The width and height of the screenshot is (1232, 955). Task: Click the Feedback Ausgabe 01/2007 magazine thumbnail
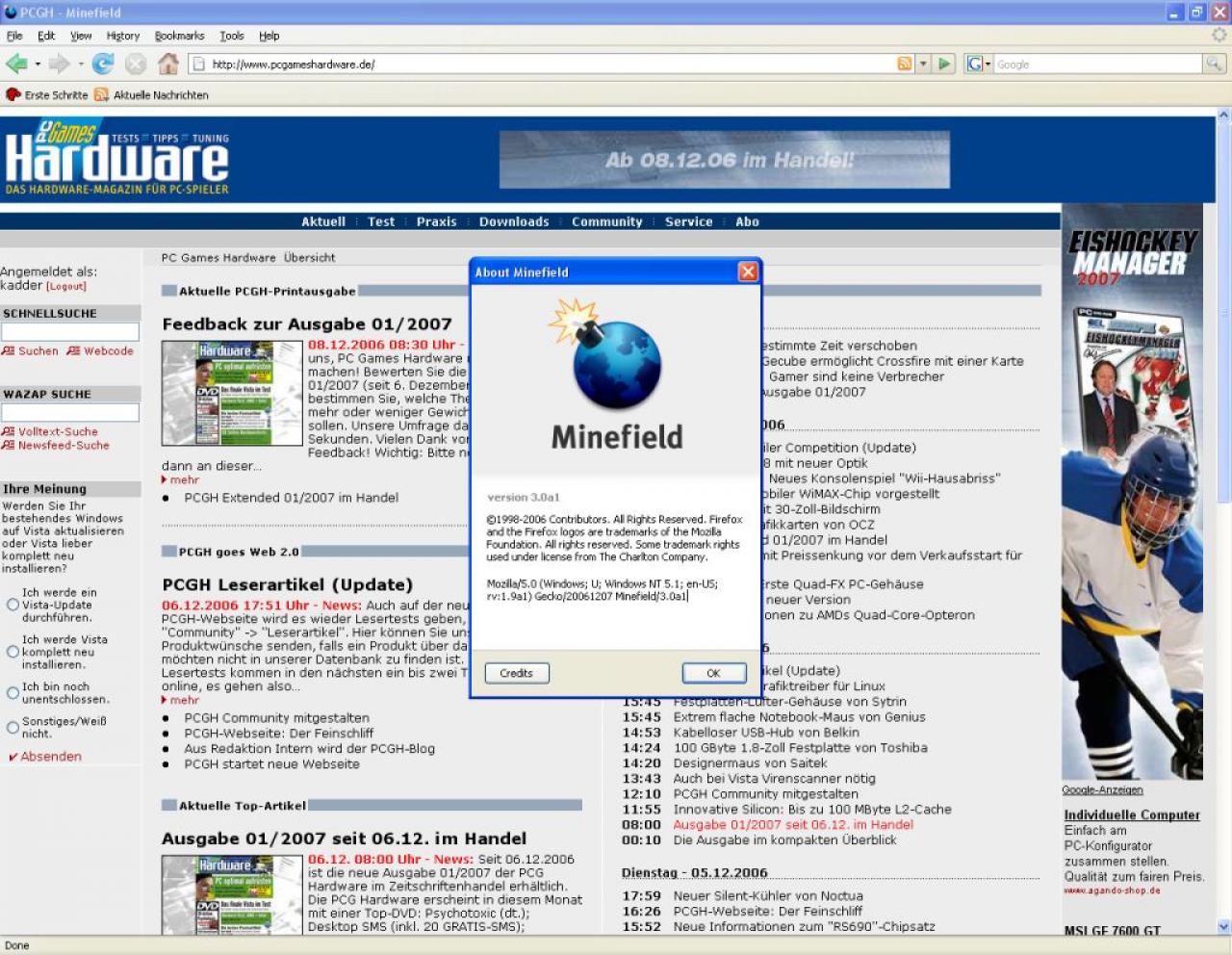pos(232,393)
